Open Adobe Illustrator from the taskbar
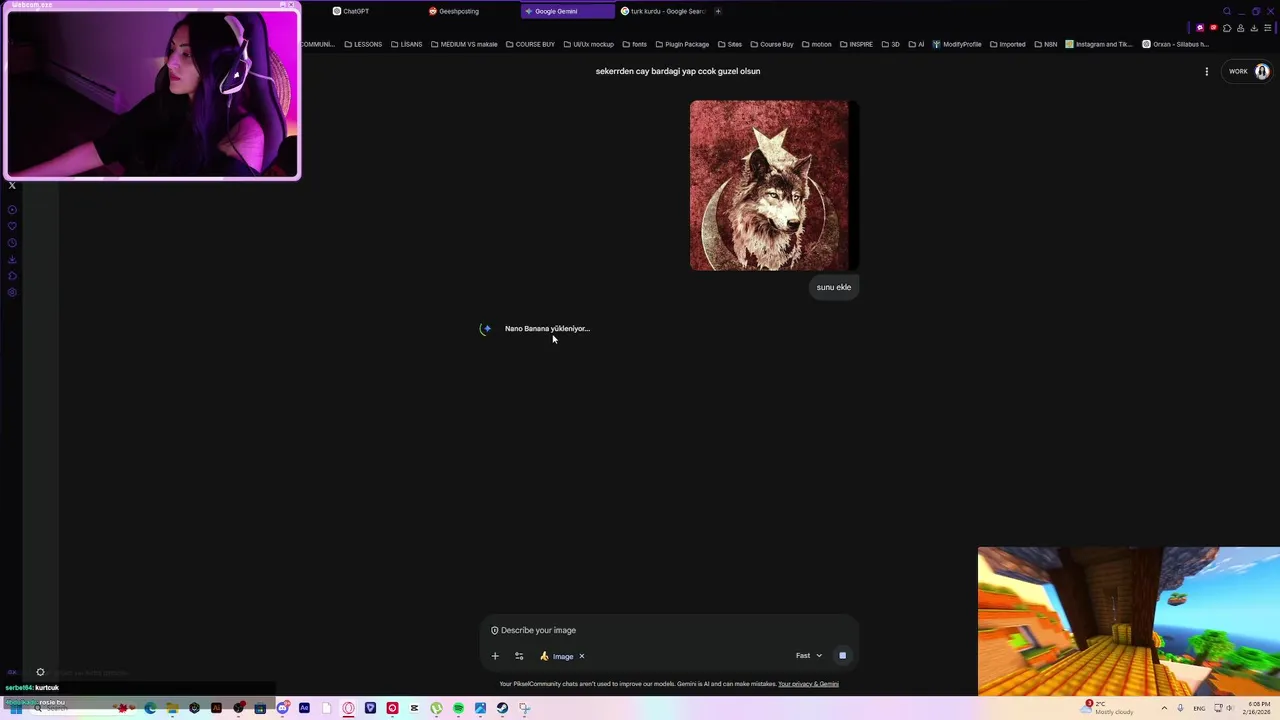Viewport: 1280px width, 720px height. [x=216, y=708]
